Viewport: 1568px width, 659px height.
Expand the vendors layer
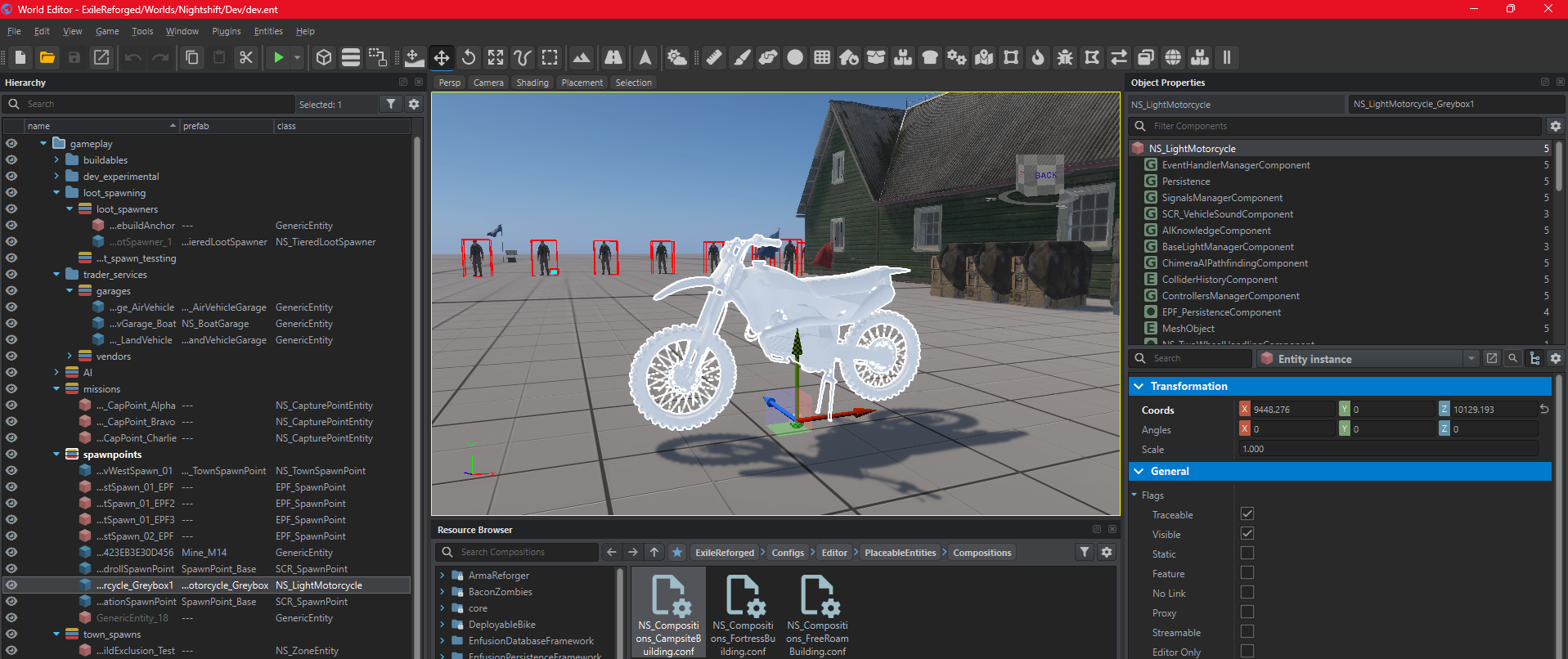click(70, 356)
